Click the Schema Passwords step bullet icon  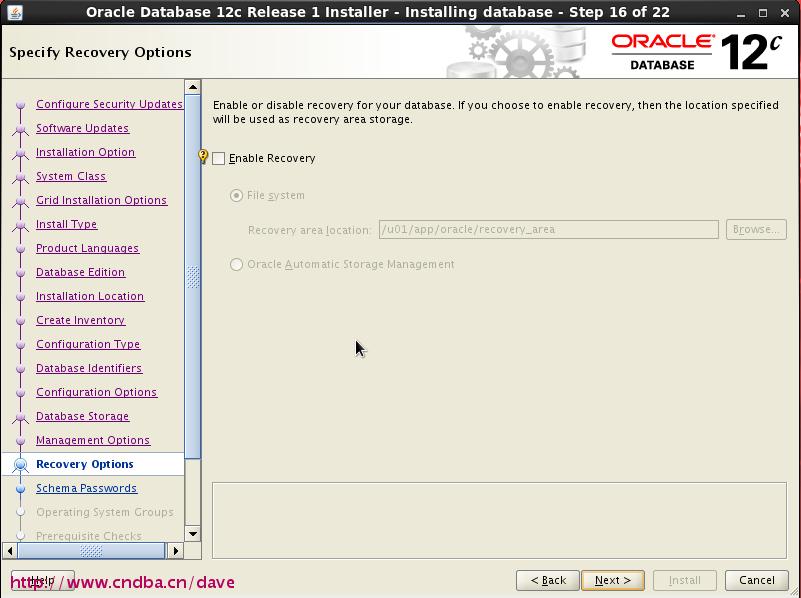tap(20, 489)
